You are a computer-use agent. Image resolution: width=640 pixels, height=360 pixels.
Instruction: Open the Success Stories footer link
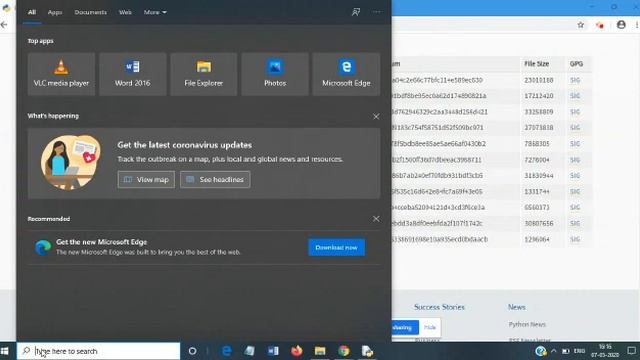439,307
